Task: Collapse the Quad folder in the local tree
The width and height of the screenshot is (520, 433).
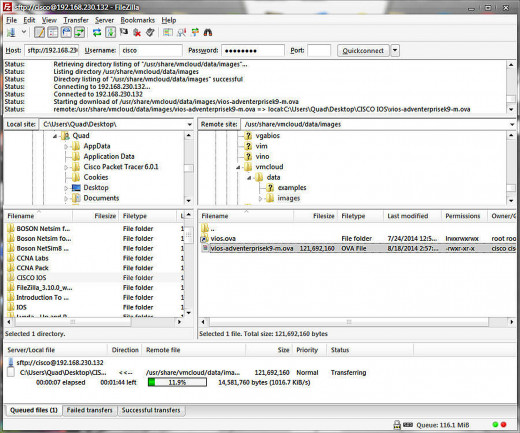Action: (x=55, y=136)
